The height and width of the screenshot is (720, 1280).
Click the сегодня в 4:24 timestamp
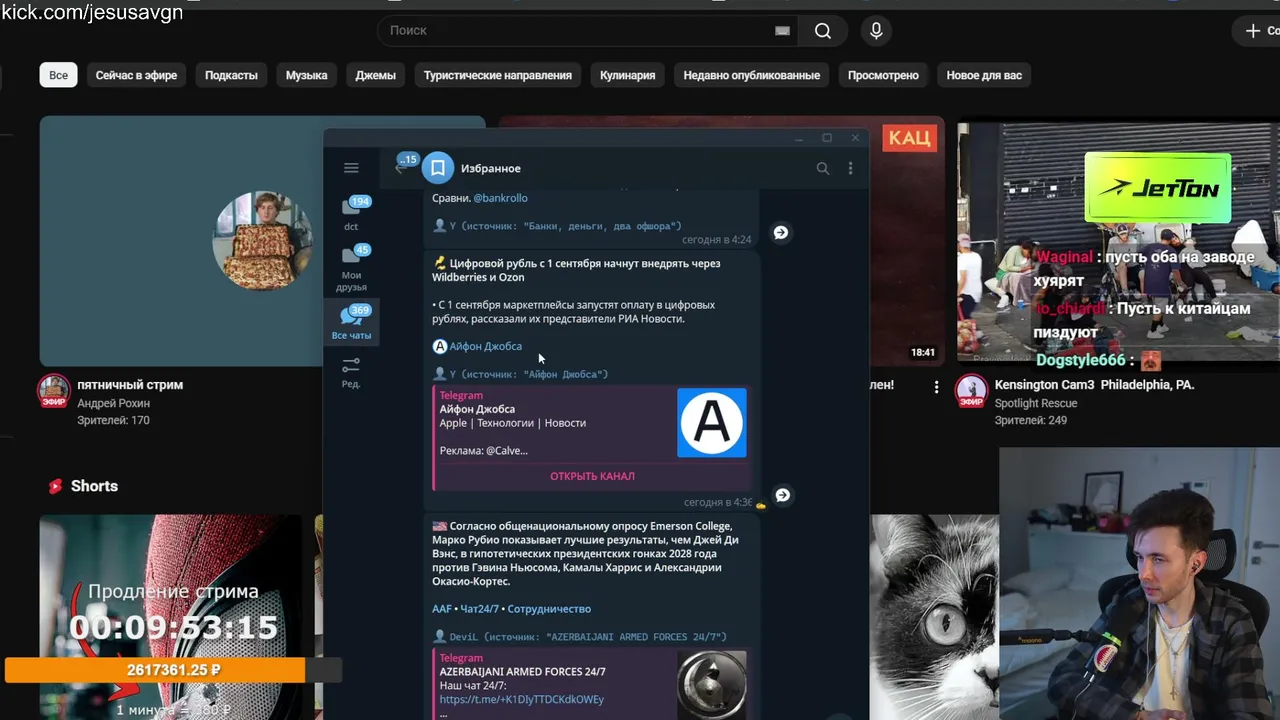716,240
